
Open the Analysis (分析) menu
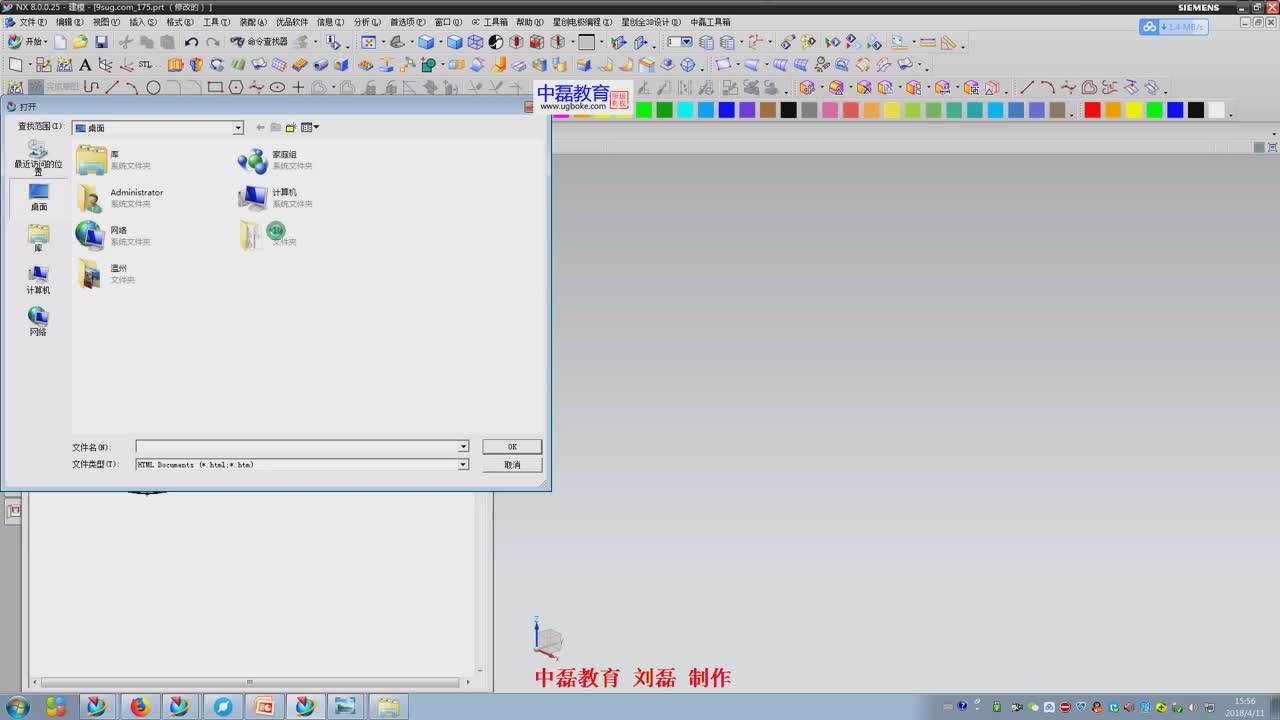pyautogui.click(x=367, y=22)
